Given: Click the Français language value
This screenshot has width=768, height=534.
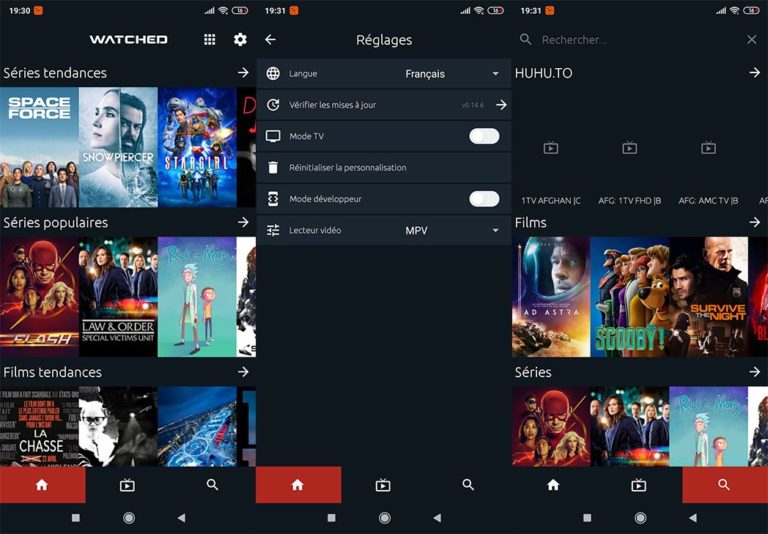Looking at the screenshot, I should pyautogui.click(x=425, y=74).
